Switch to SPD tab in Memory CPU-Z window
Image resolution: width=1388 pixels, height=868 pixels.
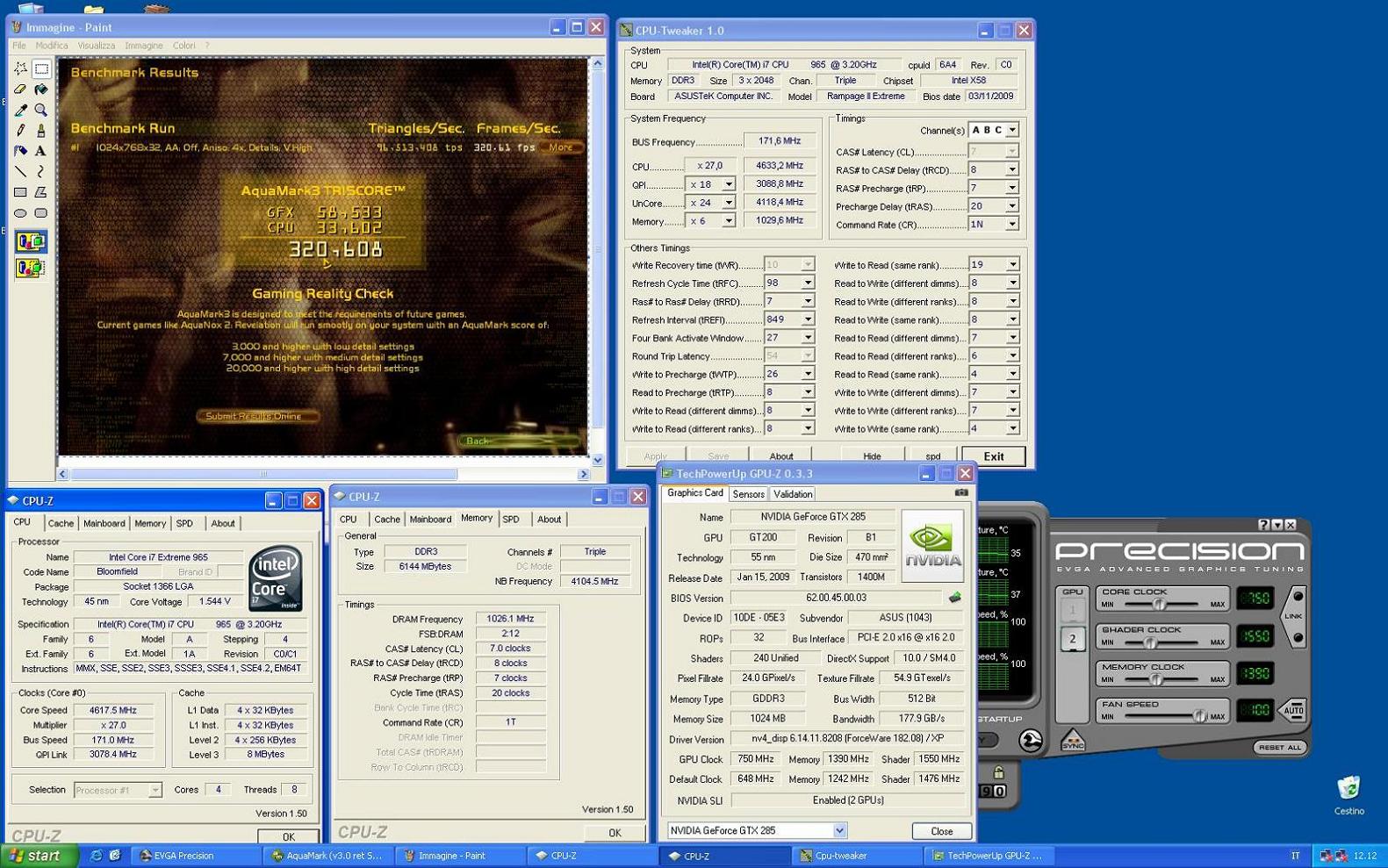(511, 520)
